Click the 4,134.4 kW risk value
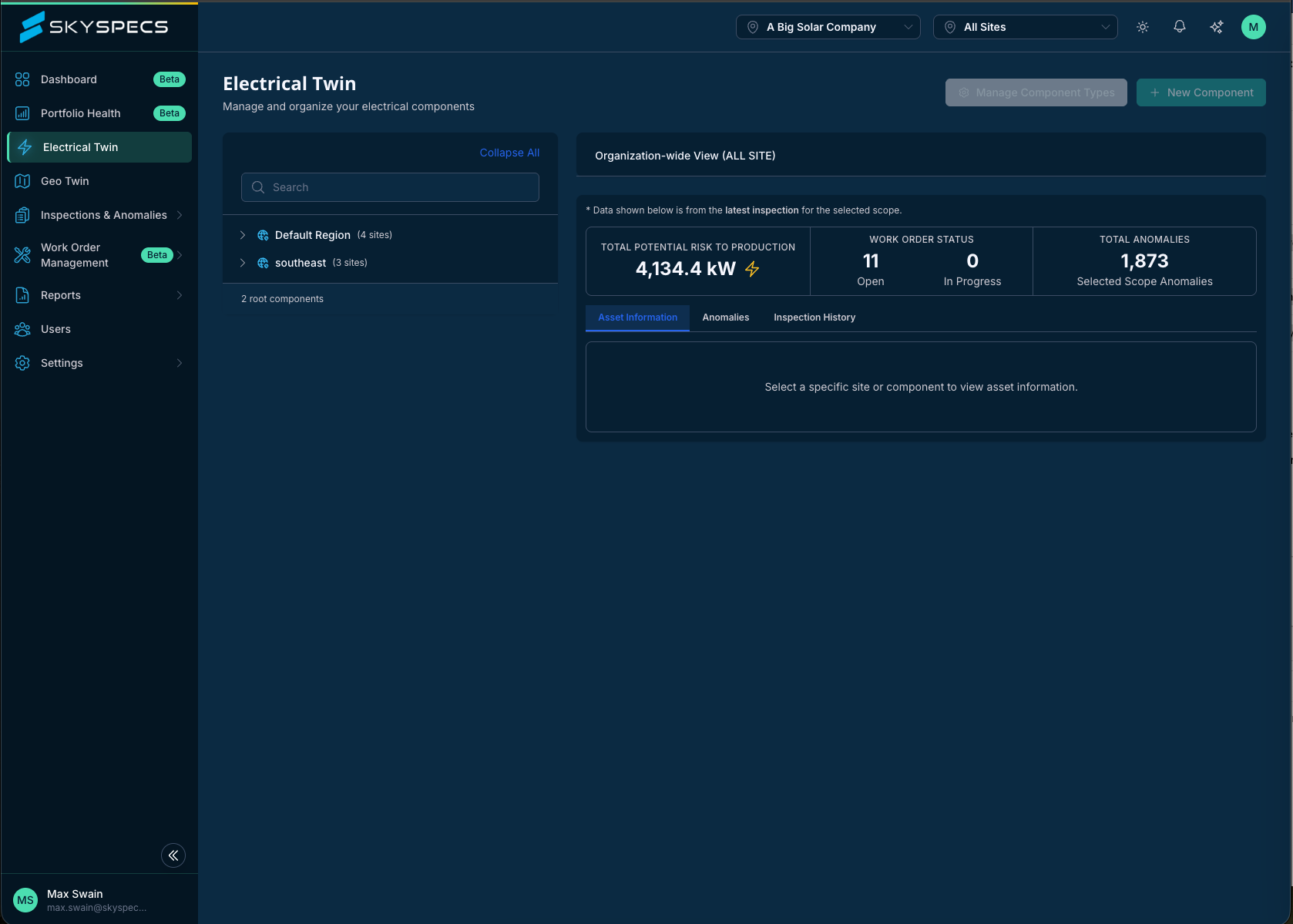Screen dimensions: 1293x924 pyautogui.click(x=686, y=269)
